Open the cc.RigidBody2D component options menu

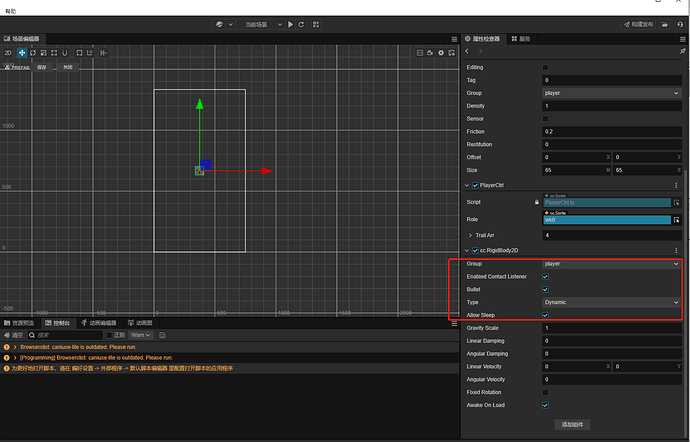point(677,250)
